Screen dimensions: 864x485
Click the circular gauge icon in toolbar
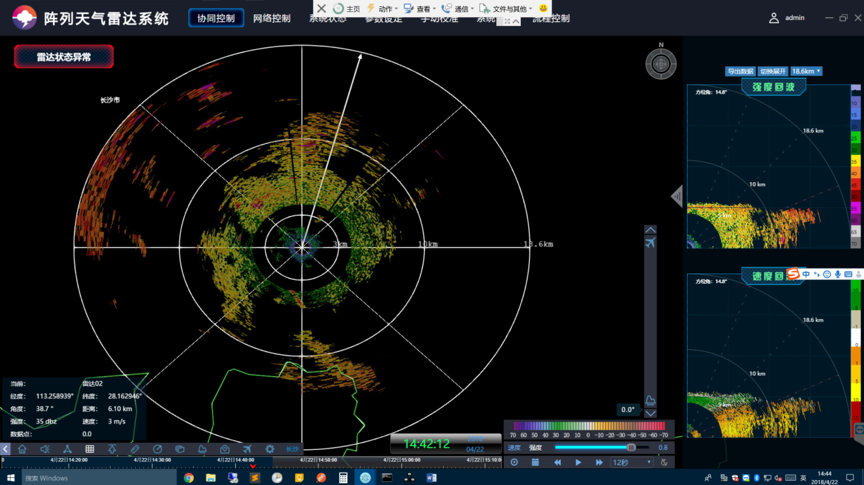pos(157,449)
